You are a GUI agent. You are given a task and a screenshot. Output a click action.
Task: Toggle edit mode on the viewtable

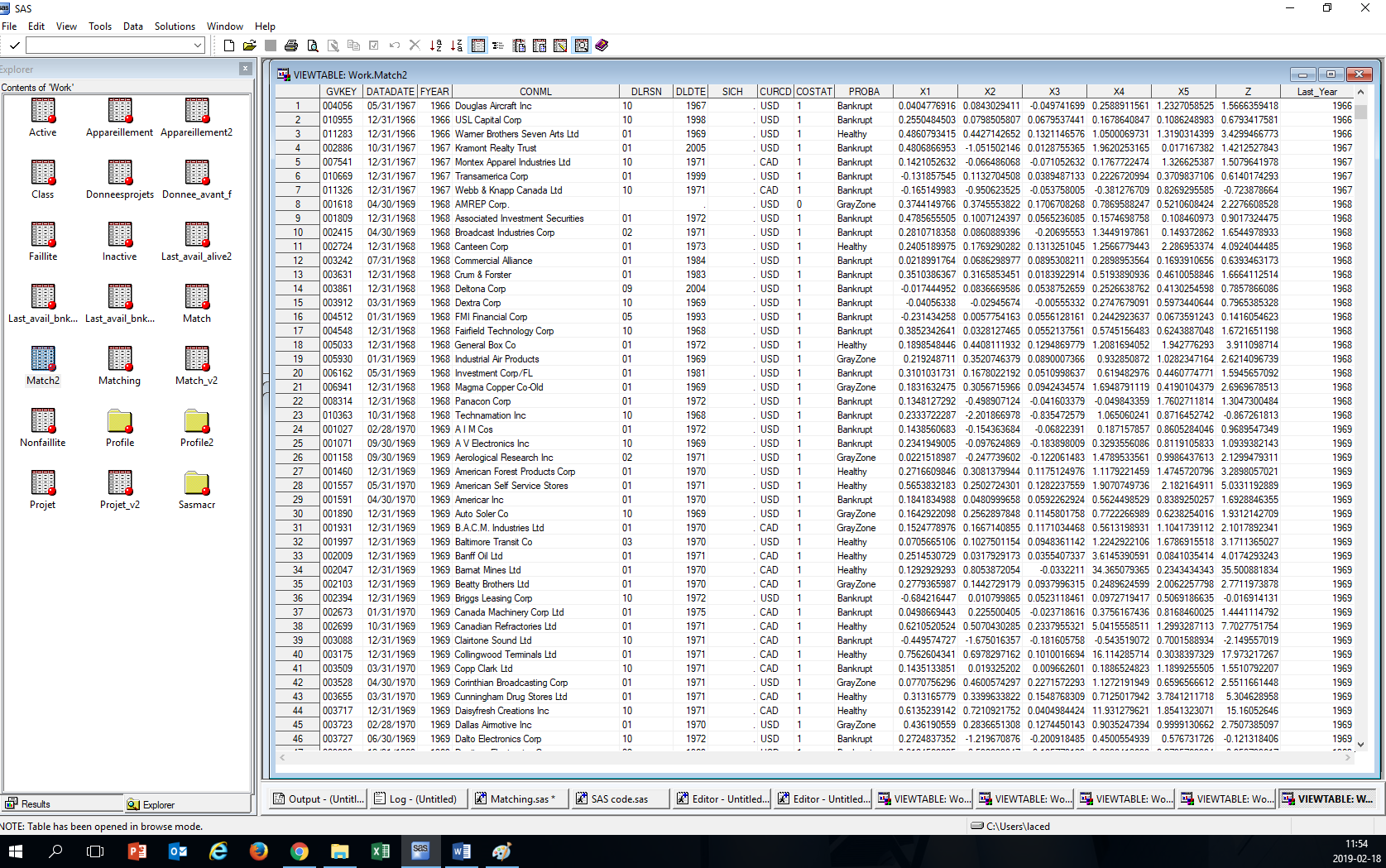click(560, 46)
